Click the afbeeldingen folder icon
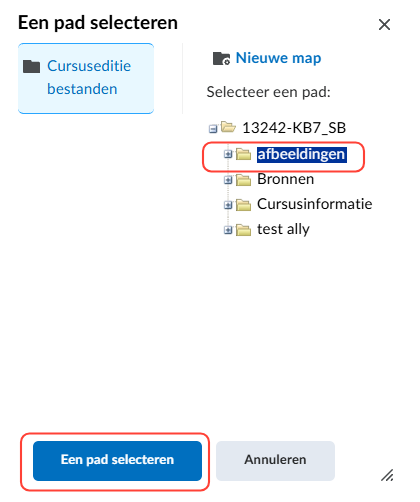 click(243, 154)
